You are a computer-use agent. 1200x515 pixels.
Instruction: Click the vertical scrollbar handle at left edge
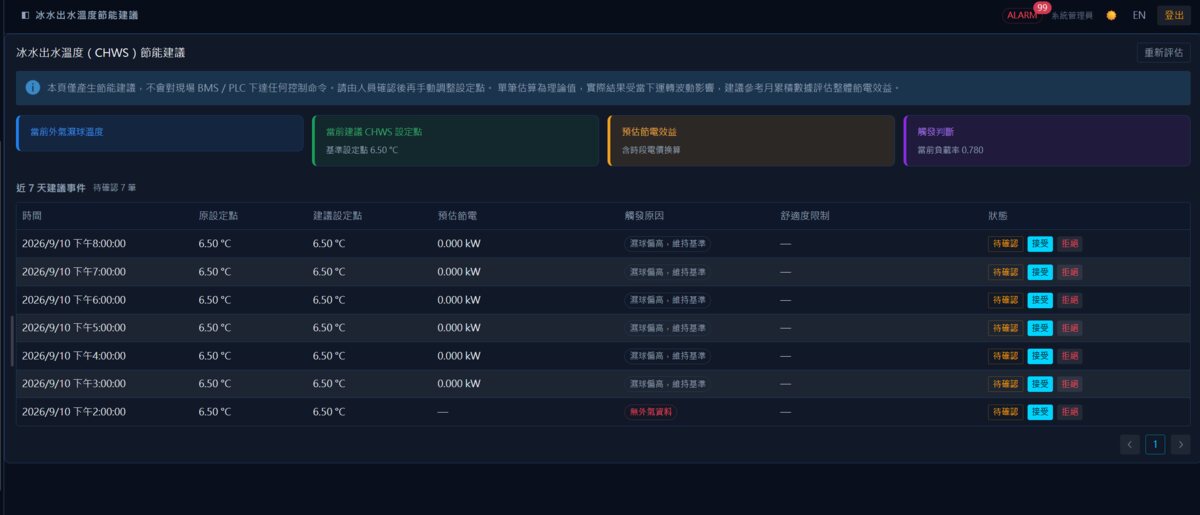pos(12,342)
